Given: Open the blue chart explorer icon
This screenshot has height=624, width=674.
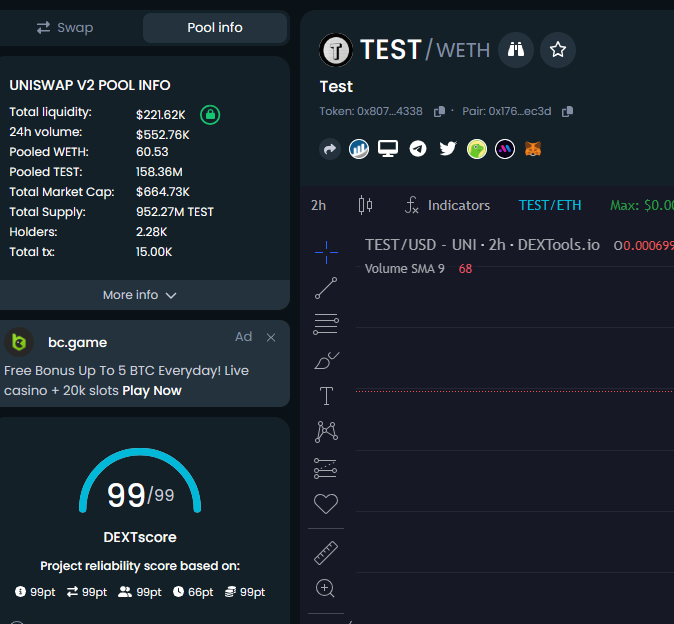Looking at the screenshot, I should pos(359,149).
